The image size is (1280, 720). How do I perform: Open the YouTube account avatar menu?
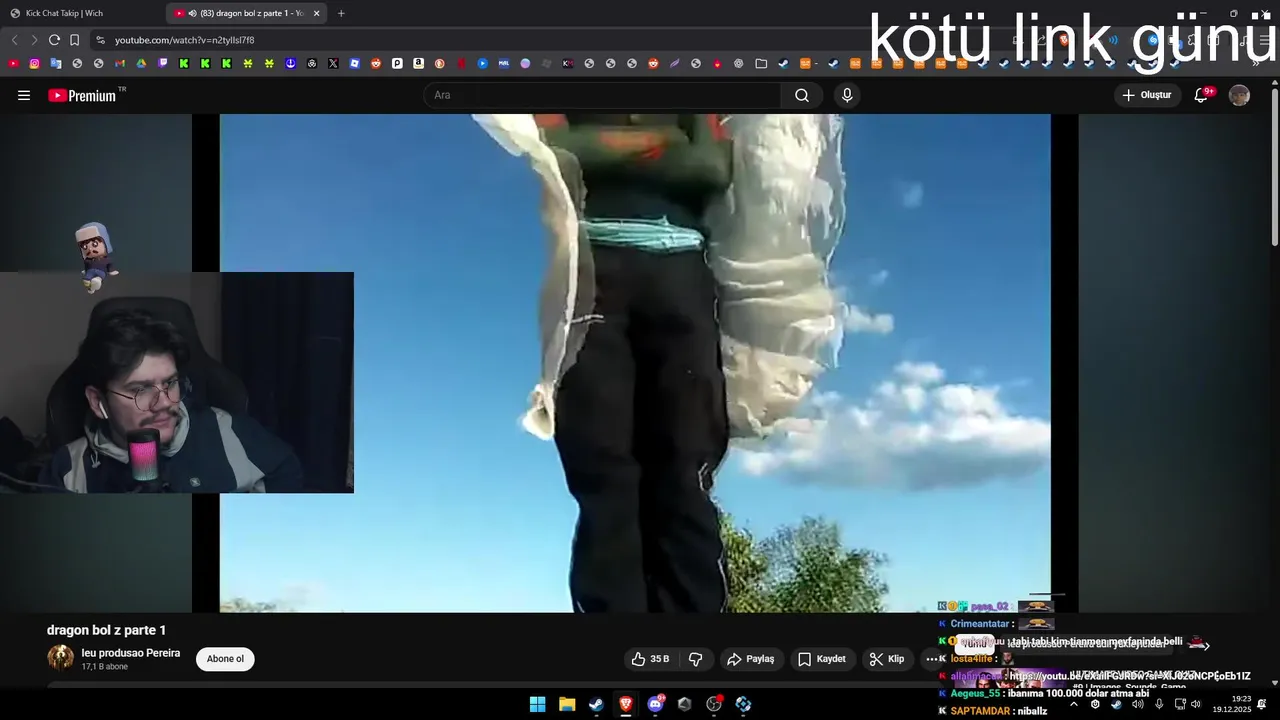1239,95
